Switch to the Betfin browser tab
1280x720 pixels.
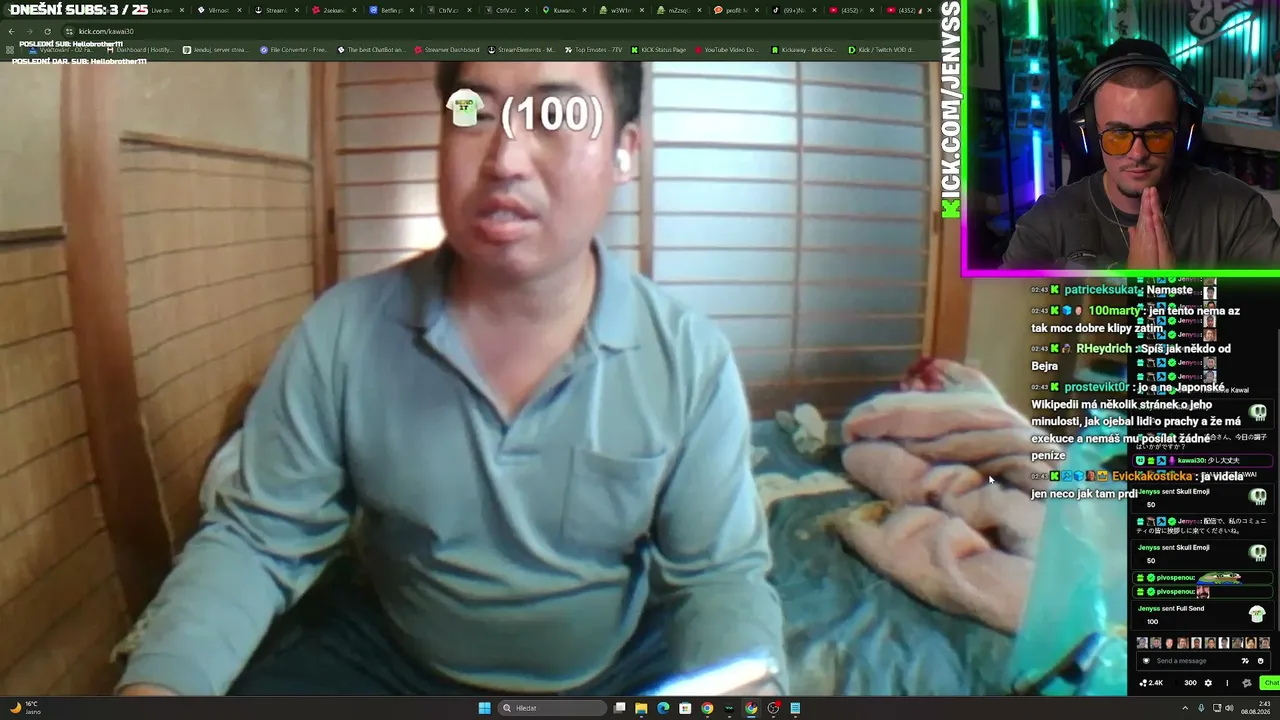click(391, 10)
